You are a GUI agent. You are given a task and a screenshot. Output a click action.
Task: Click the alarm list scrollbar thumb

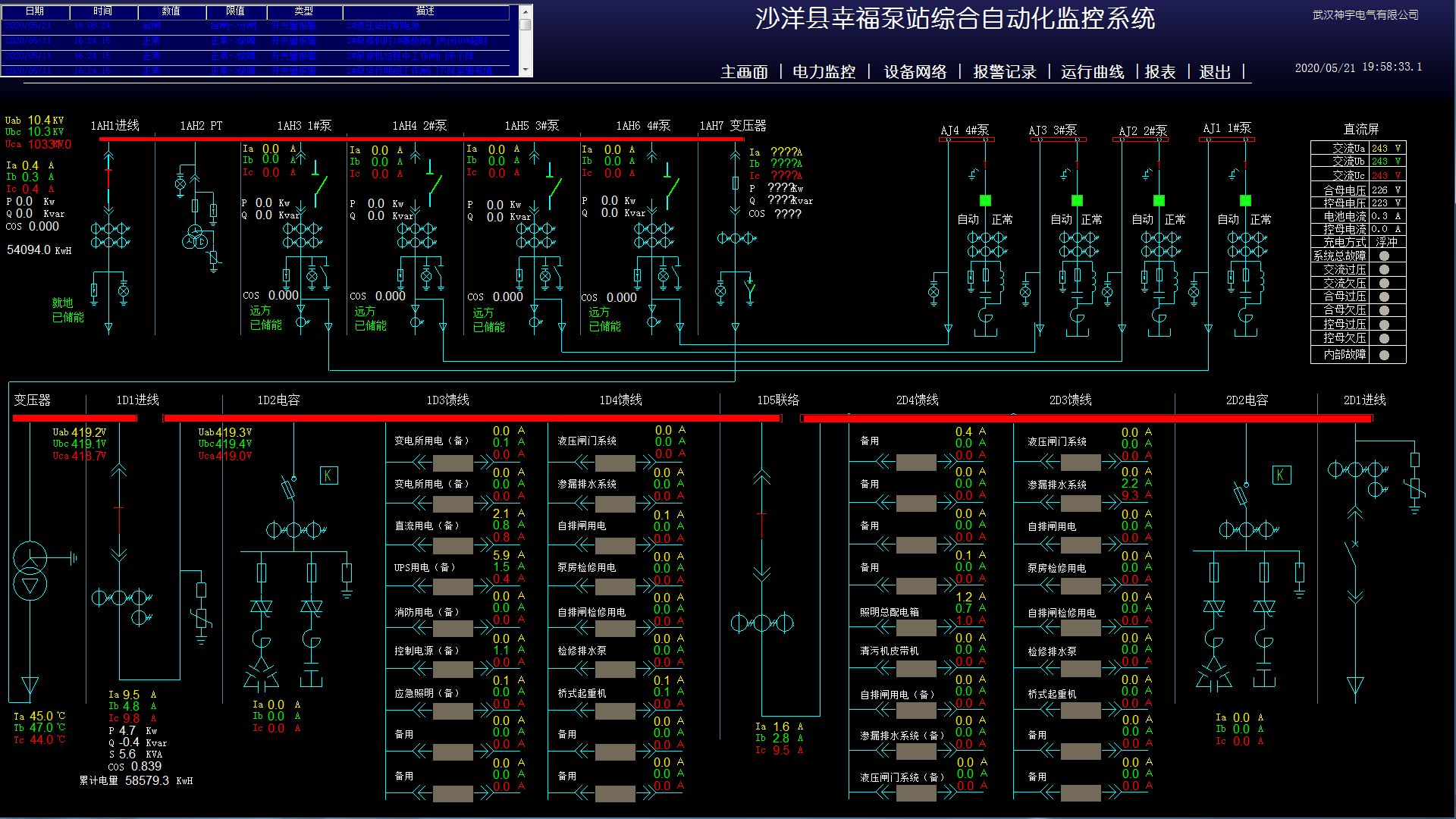tap(526, 25)
